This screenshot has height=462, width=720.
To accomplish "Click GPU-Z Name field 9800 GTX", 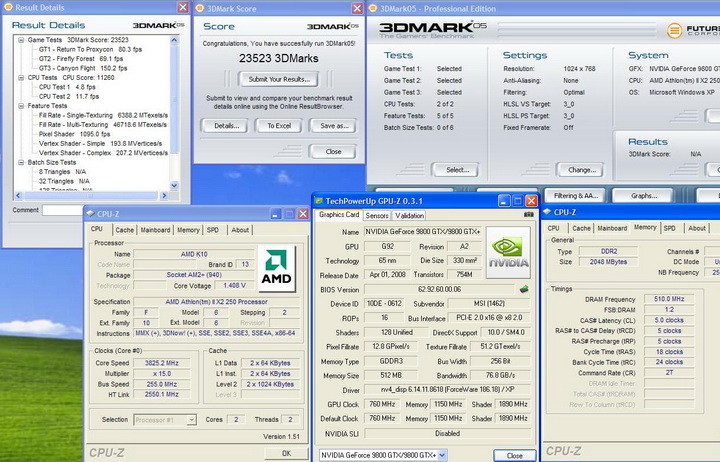I will (423, 232).
